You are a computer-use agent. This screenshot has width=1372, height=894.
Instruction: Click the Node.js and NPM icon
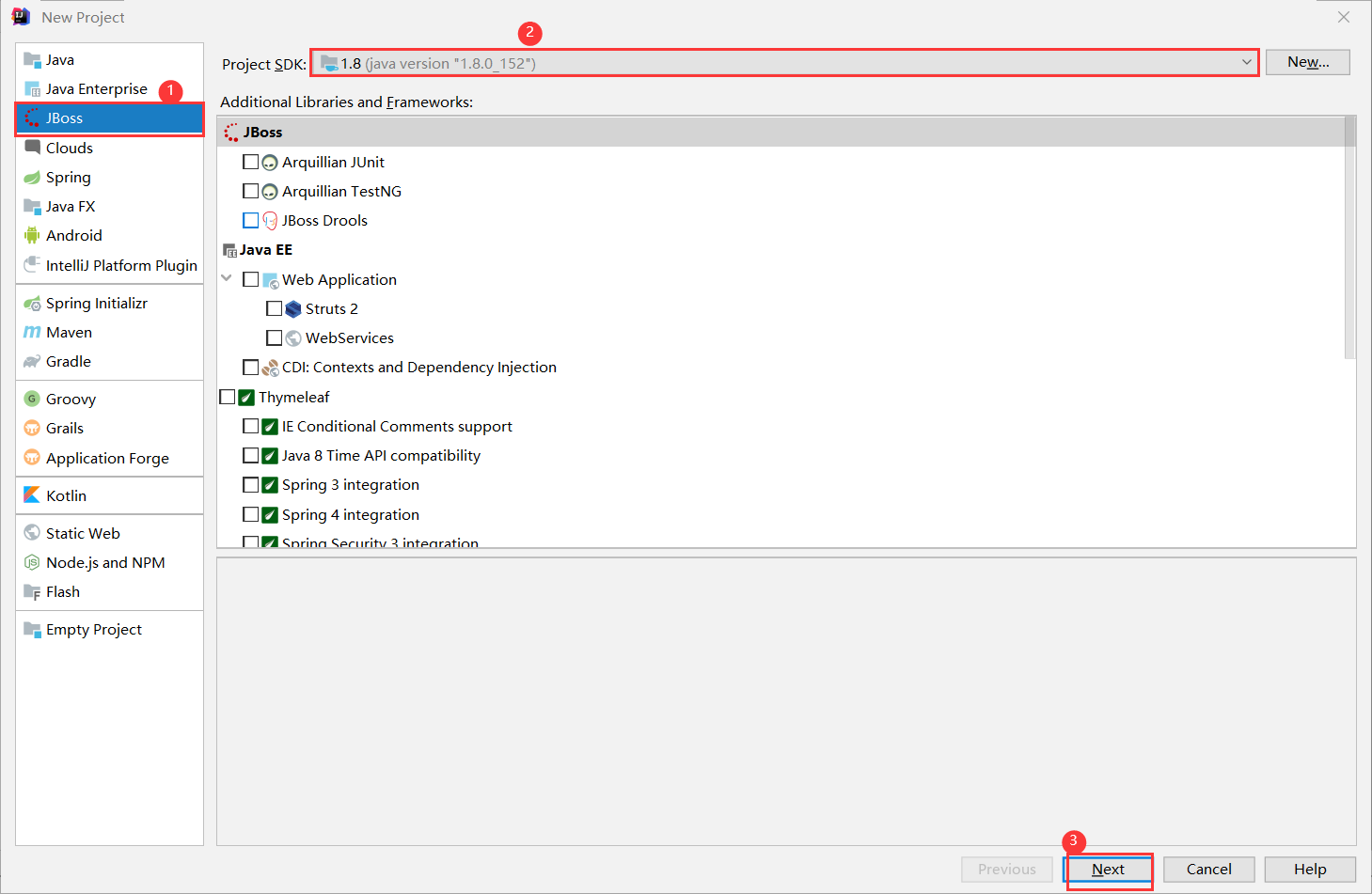tap(32, 562)
